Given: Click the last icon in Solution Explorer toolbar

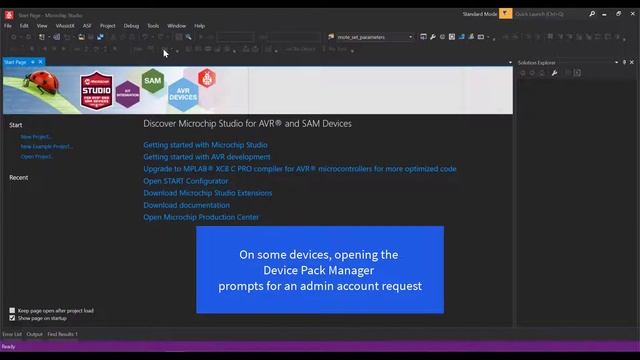Looking at the screenshot, I should pos(577,73).
